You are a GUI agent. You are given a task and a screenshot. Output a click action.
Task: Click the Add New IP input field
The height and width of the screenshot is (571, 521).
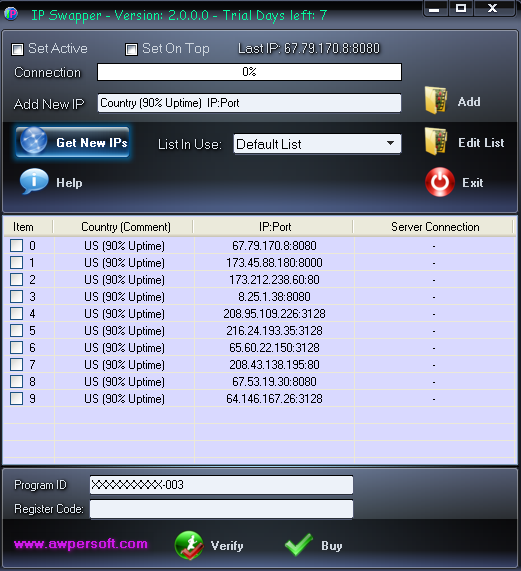tap(249, 103)
